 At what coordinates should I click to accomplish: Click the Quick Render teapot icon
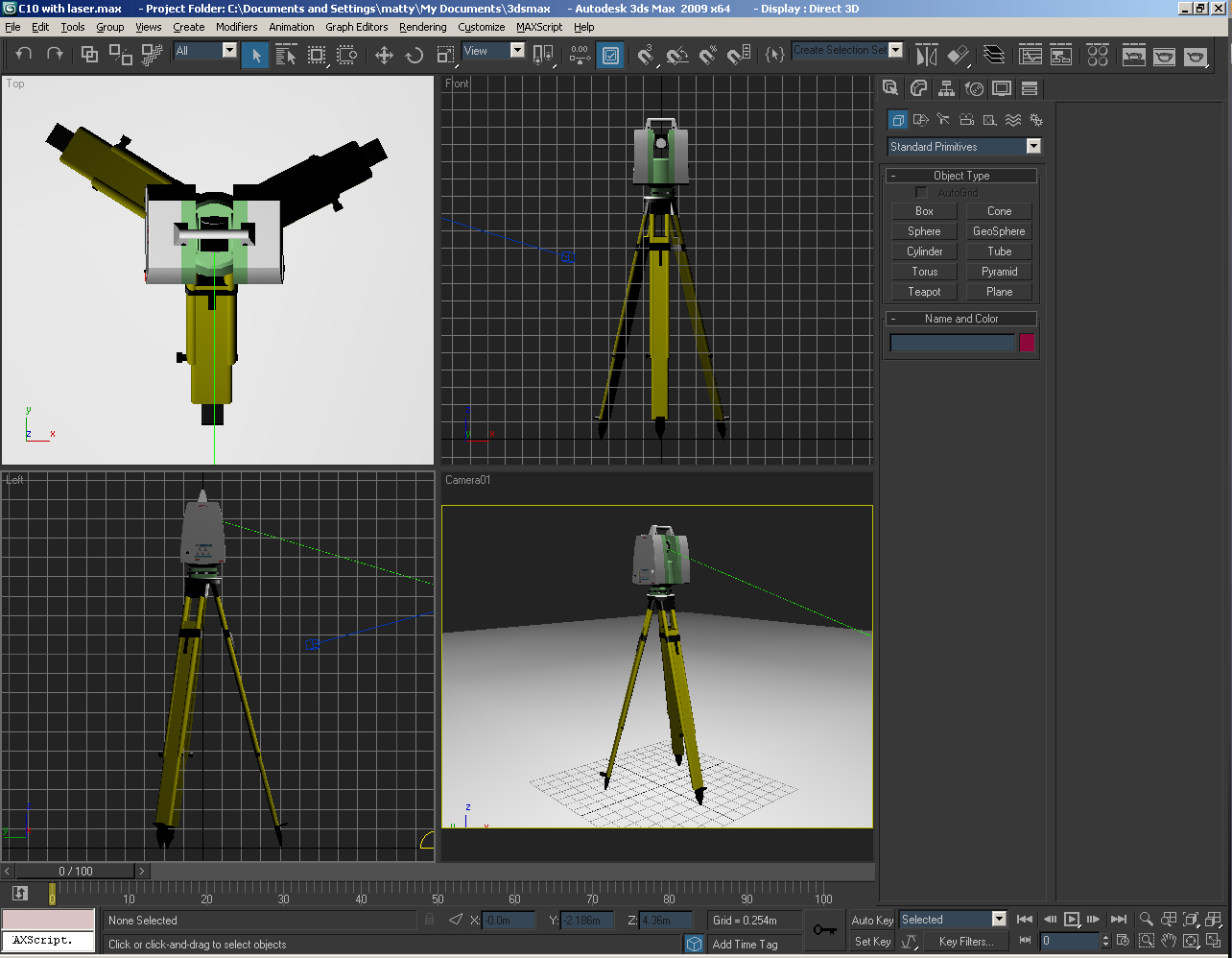(1196, 55)
